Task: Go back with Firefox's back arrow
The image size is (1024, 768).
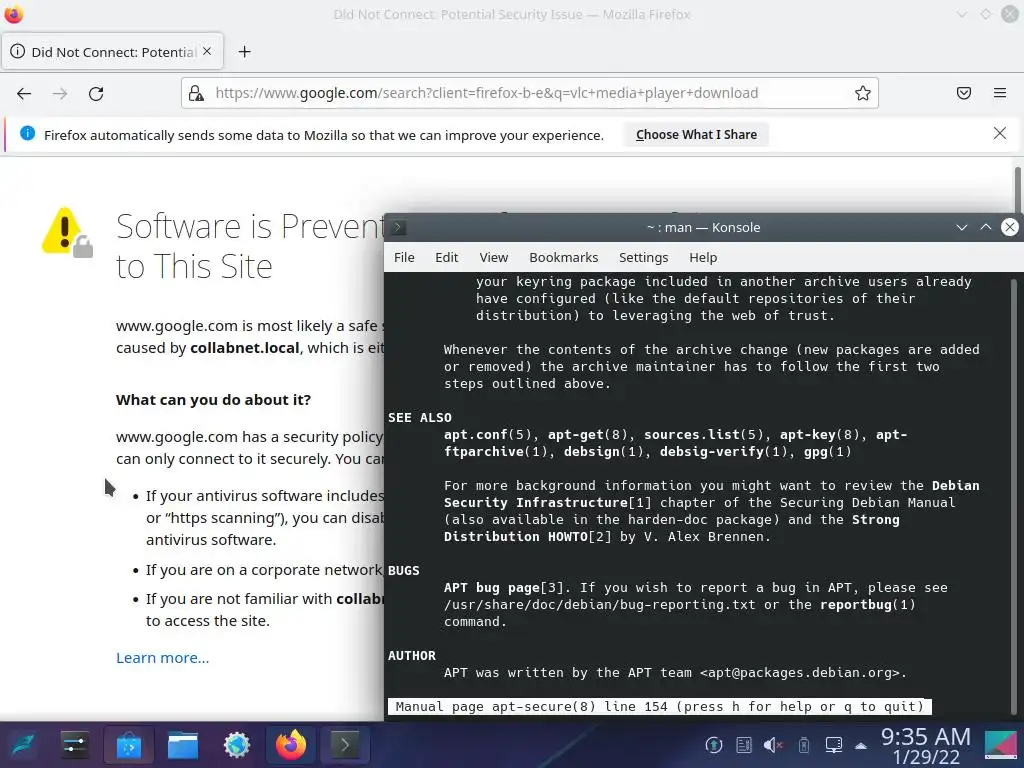Action: [24, 93]
